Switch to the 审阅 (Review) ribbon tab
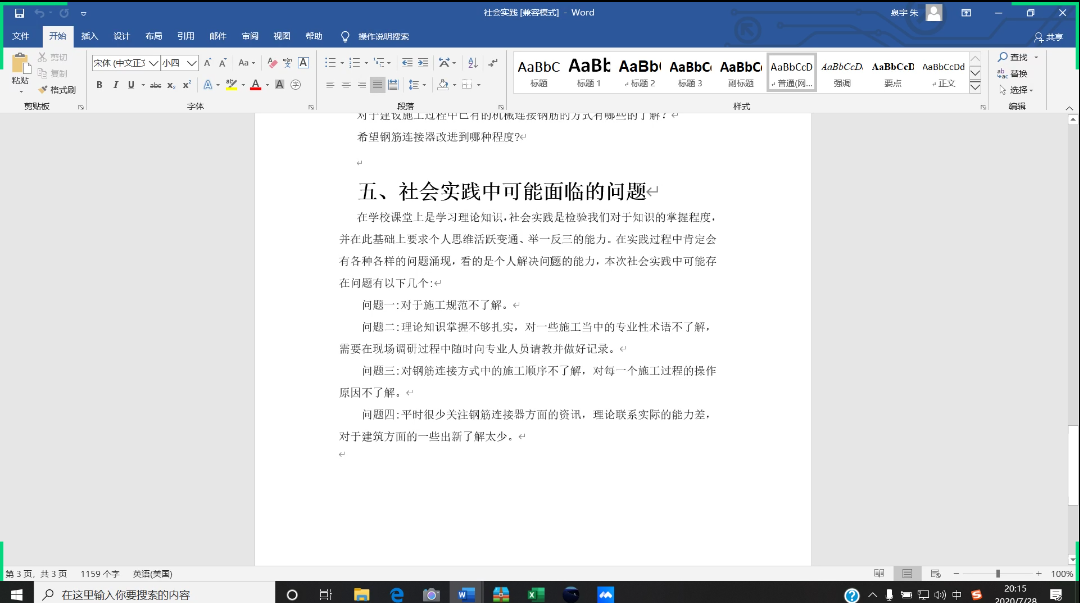1080x603 pixels. 250,36
